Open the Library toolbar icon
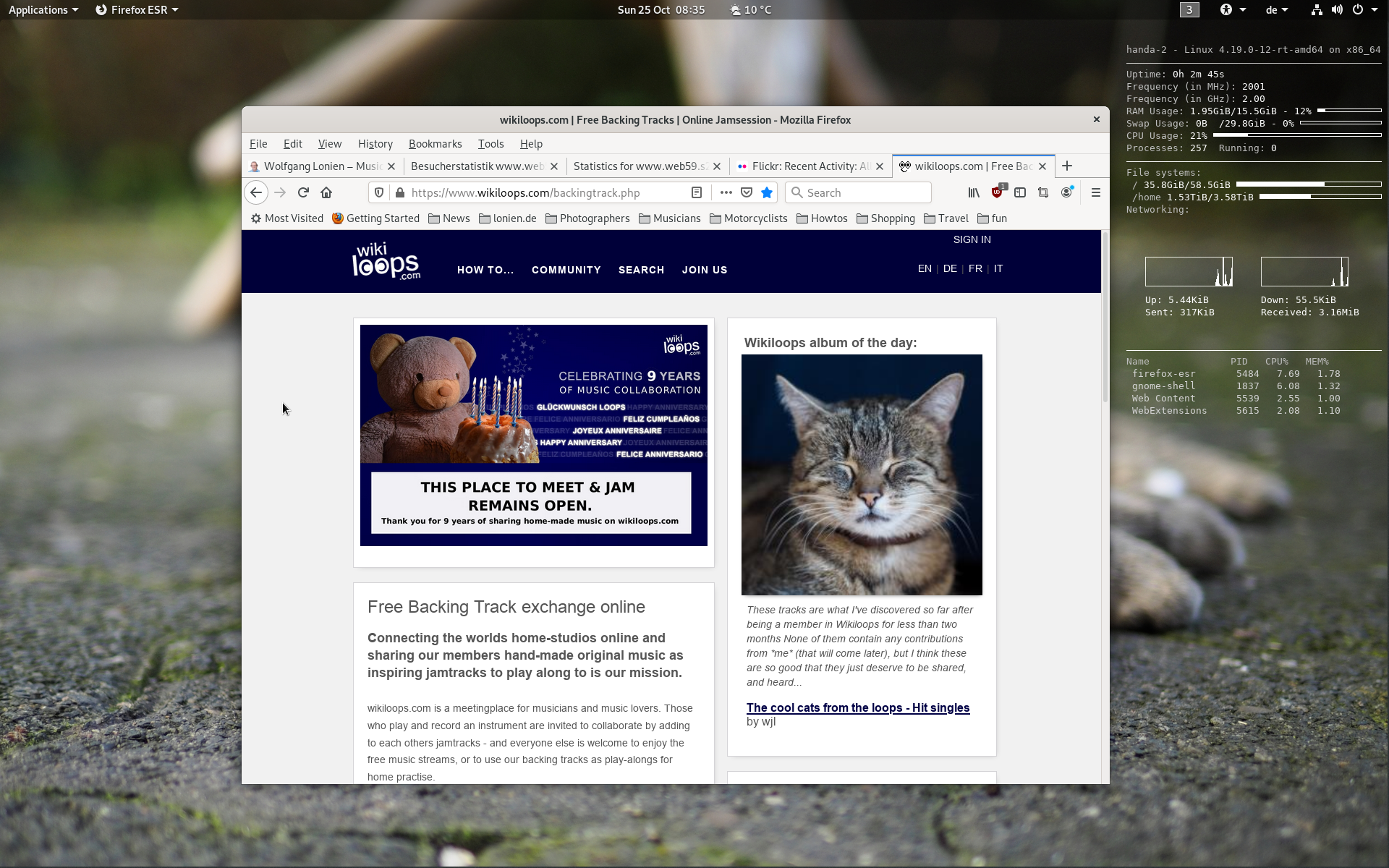 (974, 192)
